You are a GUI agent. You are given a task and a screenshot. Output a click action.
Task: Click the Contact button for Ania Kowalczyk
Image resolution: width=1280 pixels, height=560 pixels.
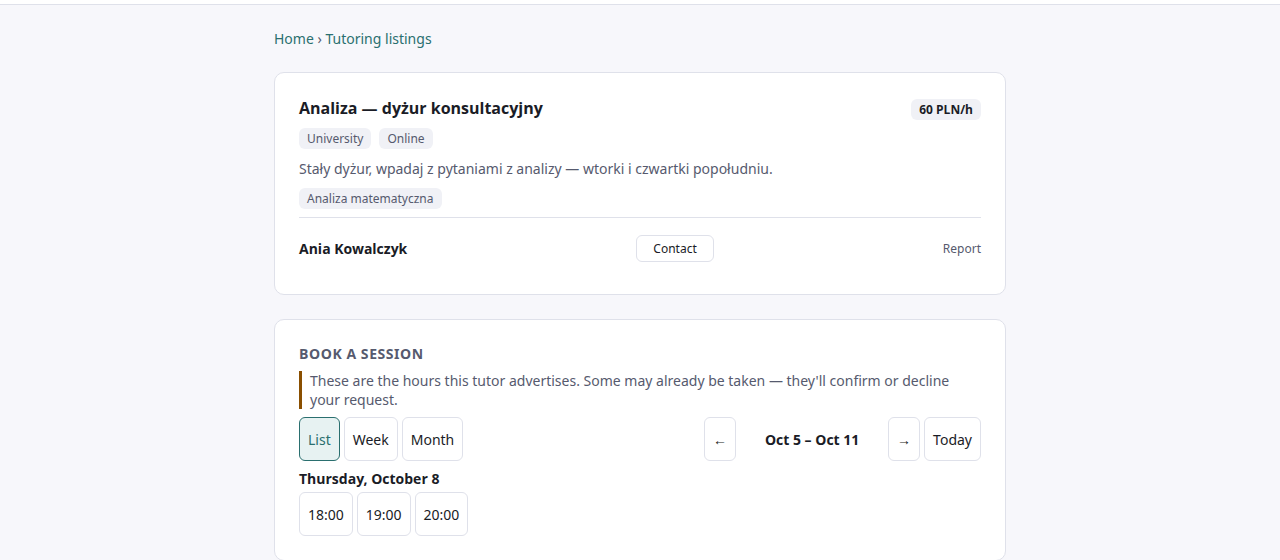[675, 249]
